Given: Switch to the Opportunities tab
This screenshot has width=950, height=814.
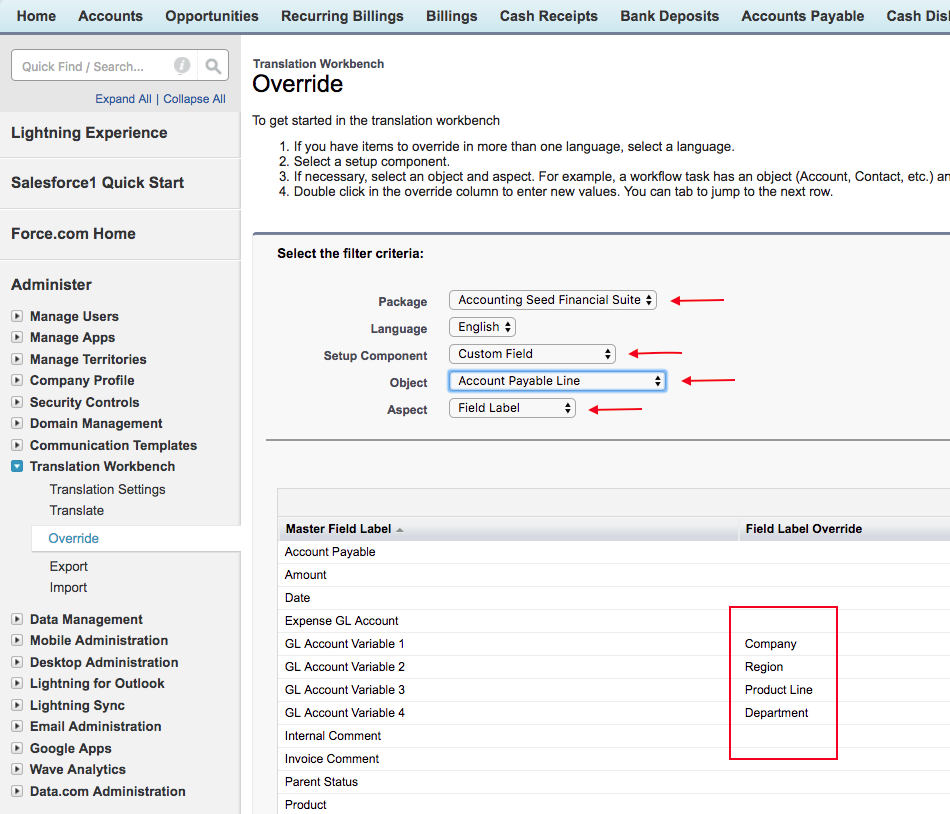Looking at the screenshot, I should (212, 16).
